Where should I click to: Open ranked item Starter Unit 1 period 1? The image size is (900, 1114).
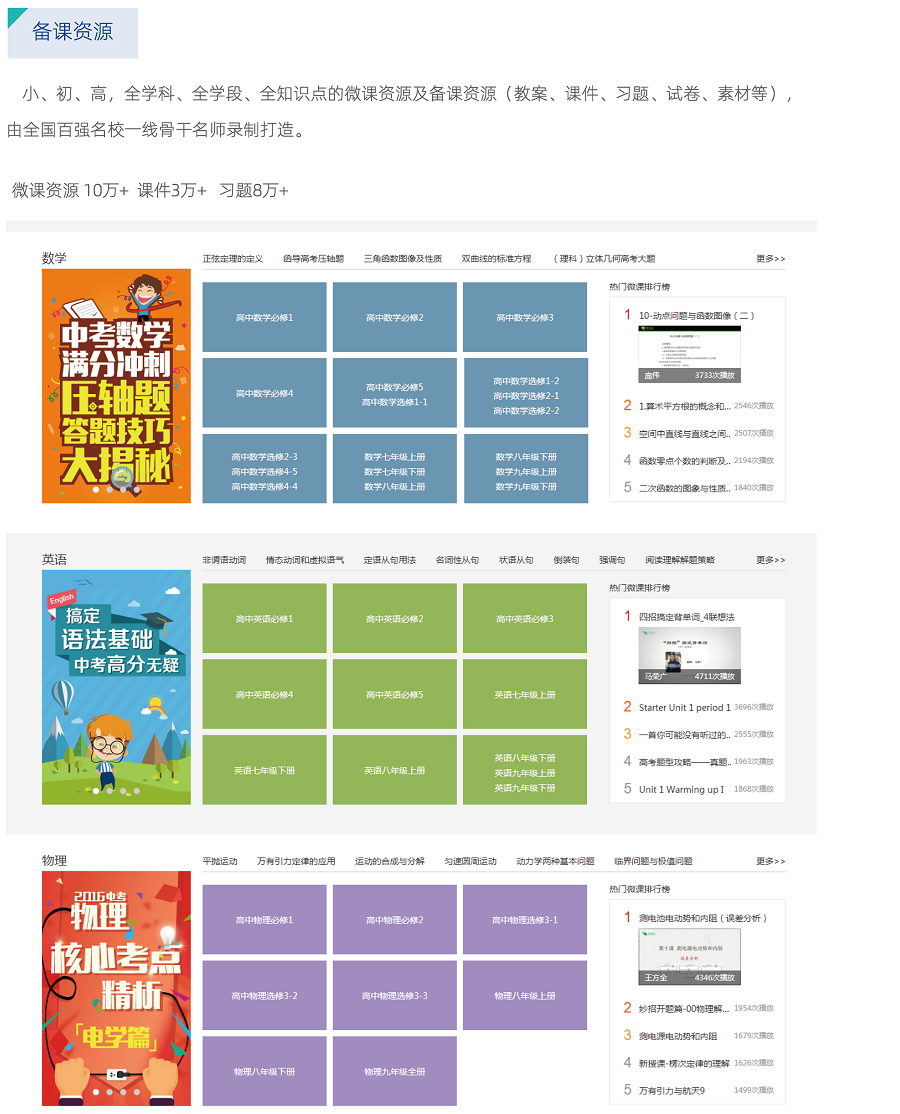coord(684,708)
